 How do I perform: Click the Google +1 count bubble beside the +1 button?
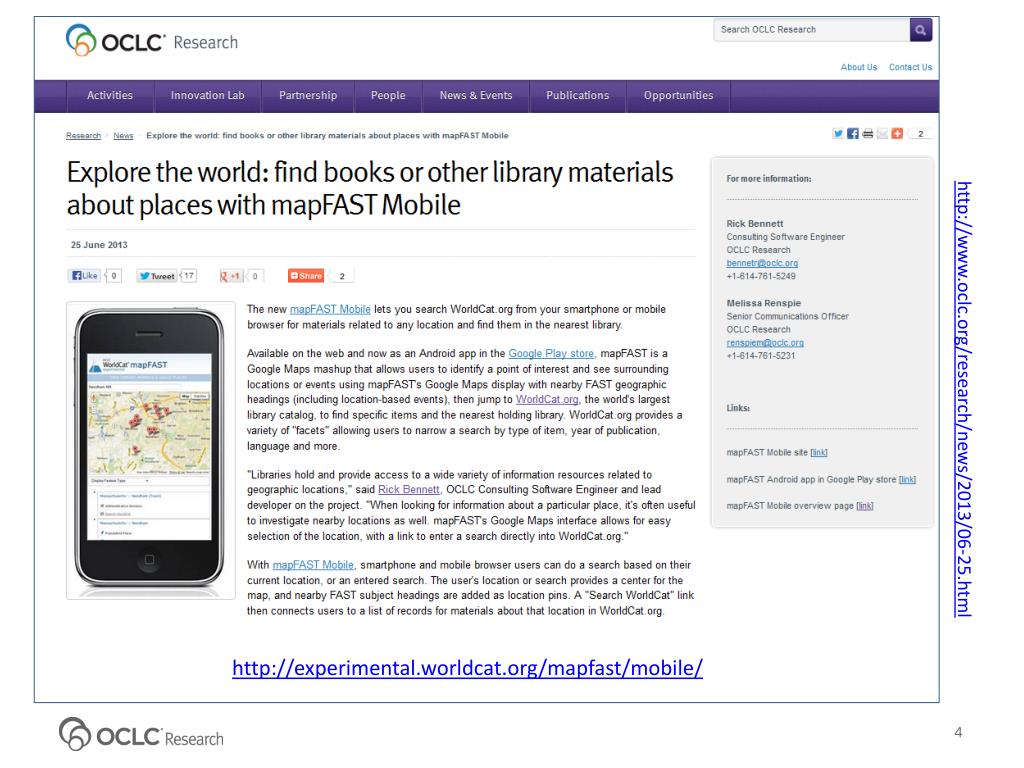point(255,276)
